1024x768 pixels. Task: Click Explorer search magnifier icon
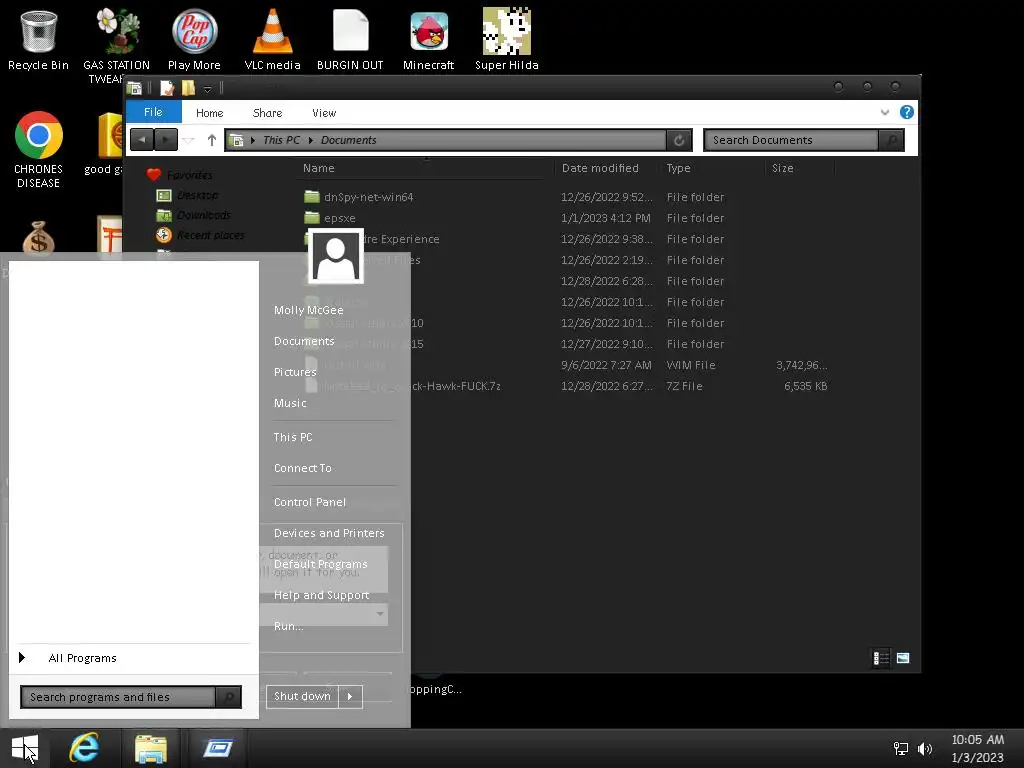coord(891,140)
